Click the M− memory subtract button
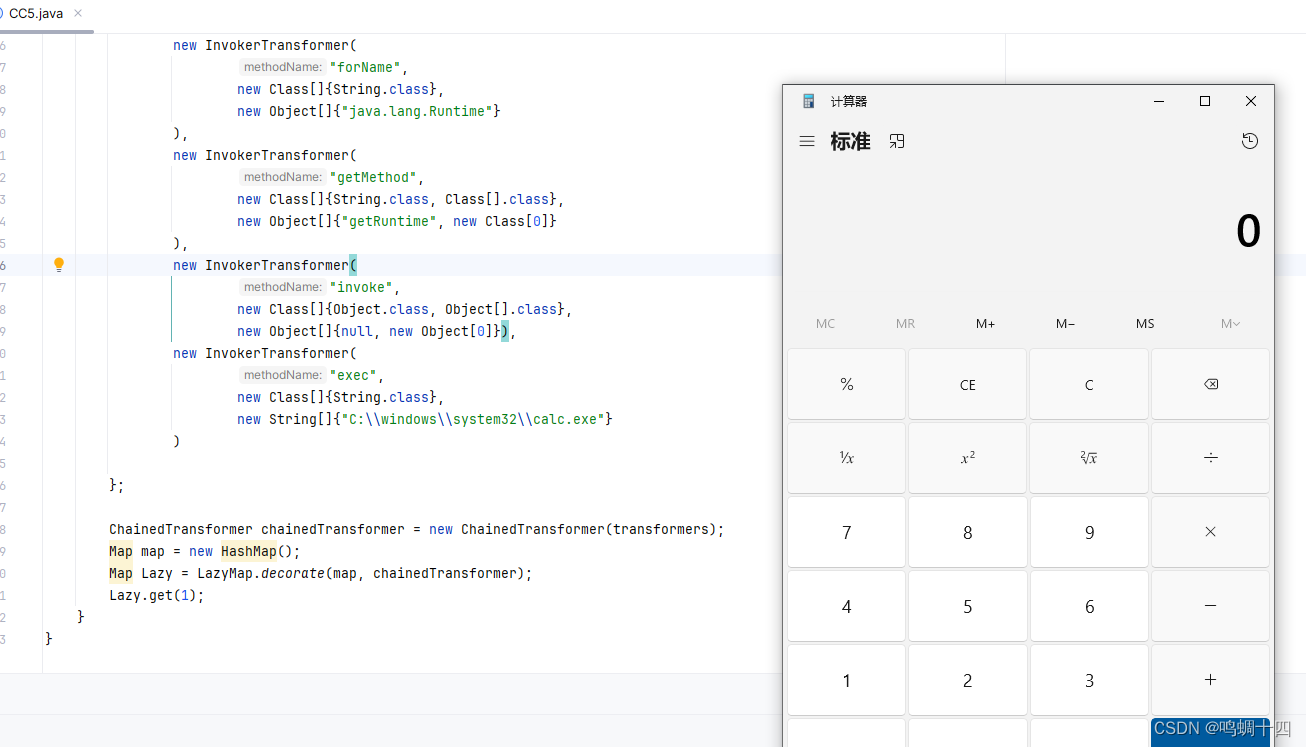This screenshot has height=747, width=1306. point(1065,323)
